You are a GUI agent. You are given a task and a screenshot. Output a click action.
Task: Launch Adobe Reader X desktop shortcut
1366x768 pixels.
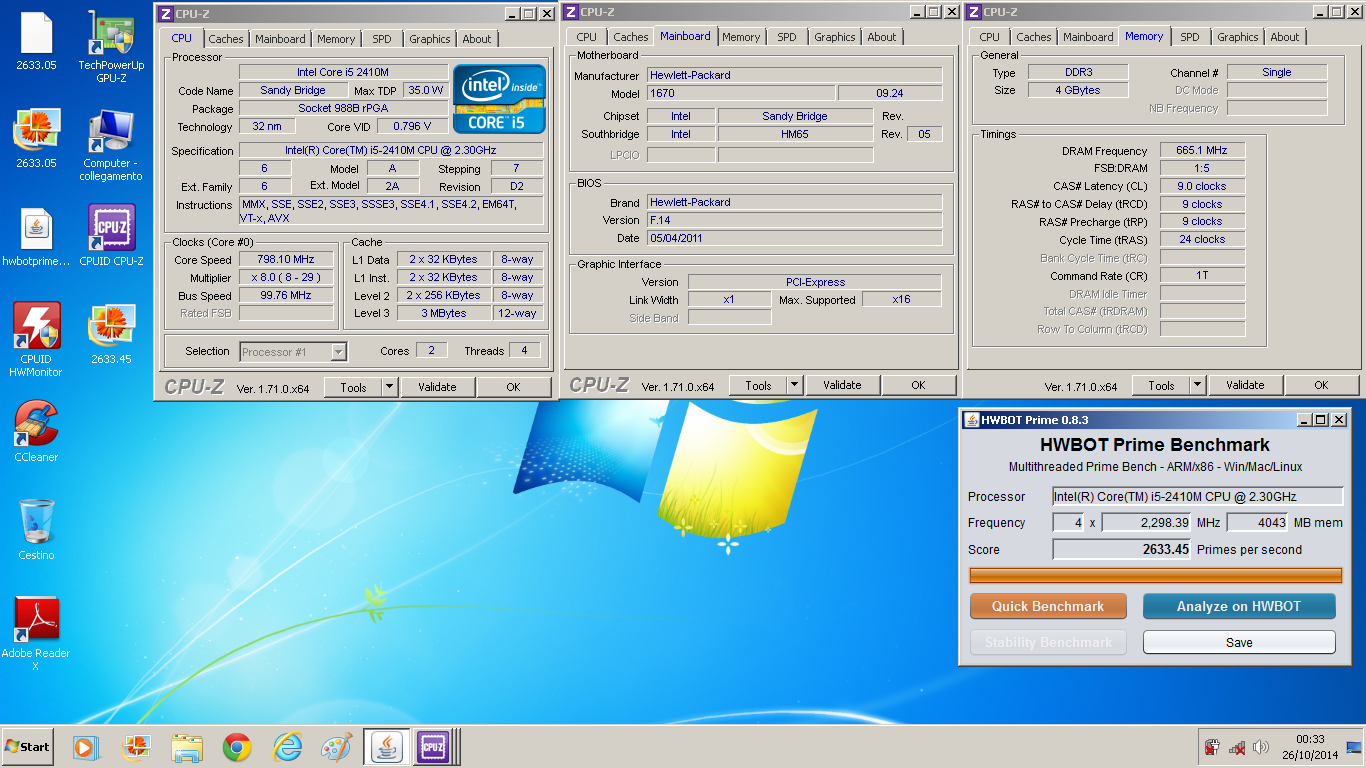click(x=36, y=634)
